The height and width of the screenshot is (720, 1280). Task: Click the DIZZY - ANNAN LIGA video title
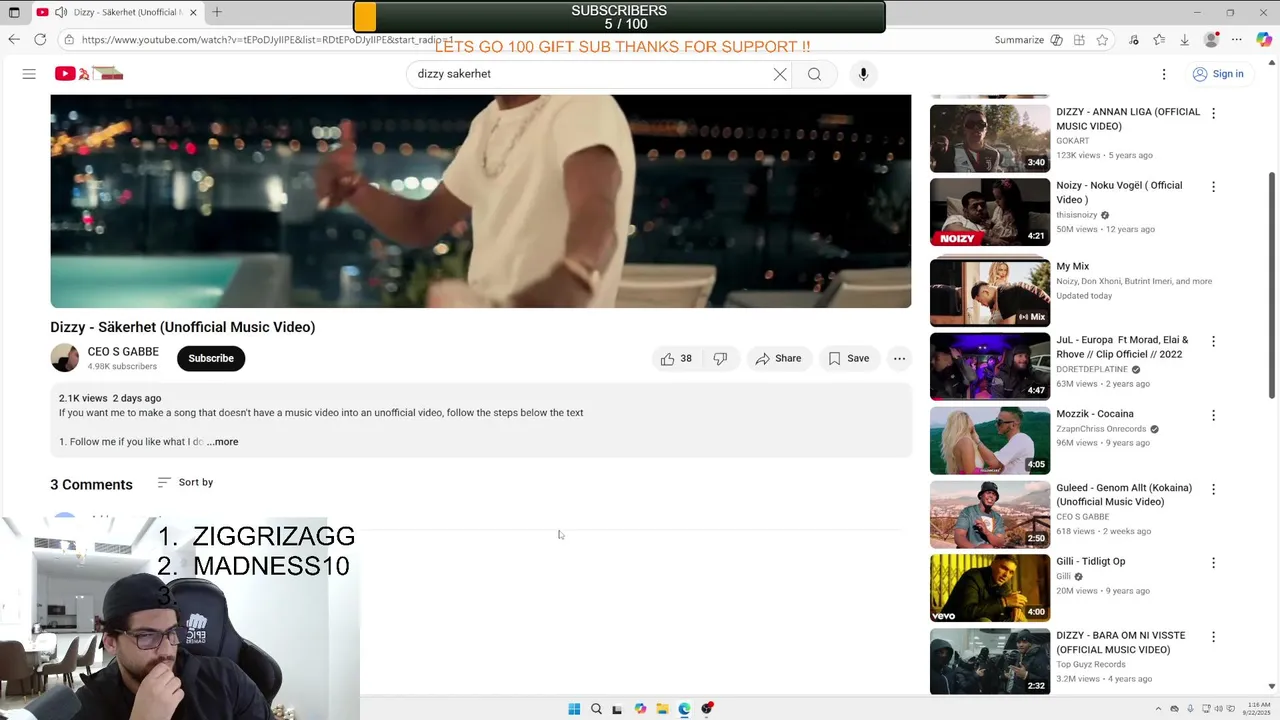tap(1128, 119)
